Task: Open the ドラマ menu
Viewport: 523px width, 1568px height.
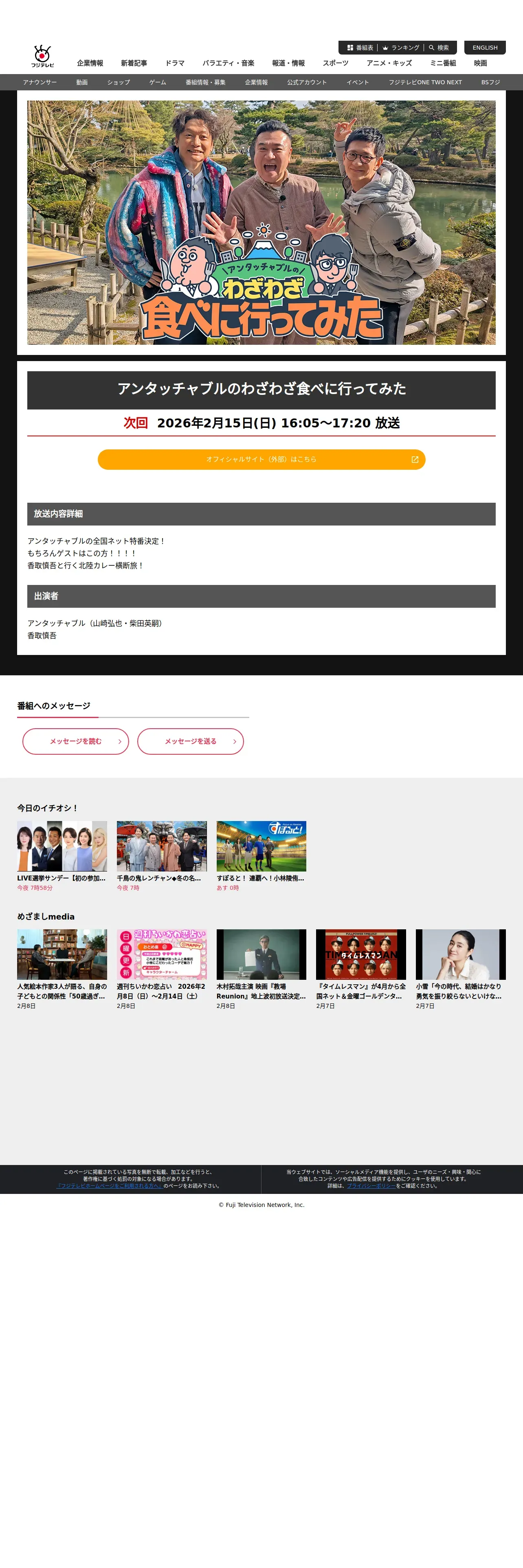Action: pyautogui.click(x=175, y=64)
